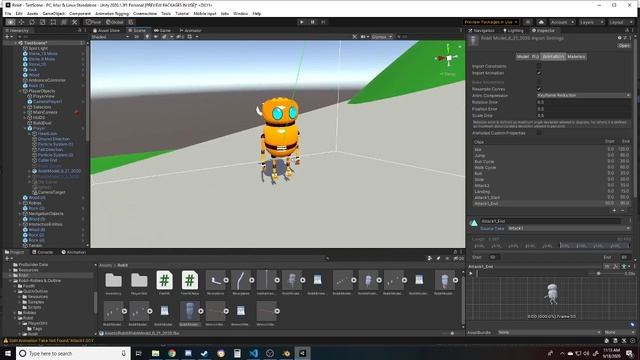Start Play mode
This screenshot has height=360, width=640.
[x=302, y=22]
